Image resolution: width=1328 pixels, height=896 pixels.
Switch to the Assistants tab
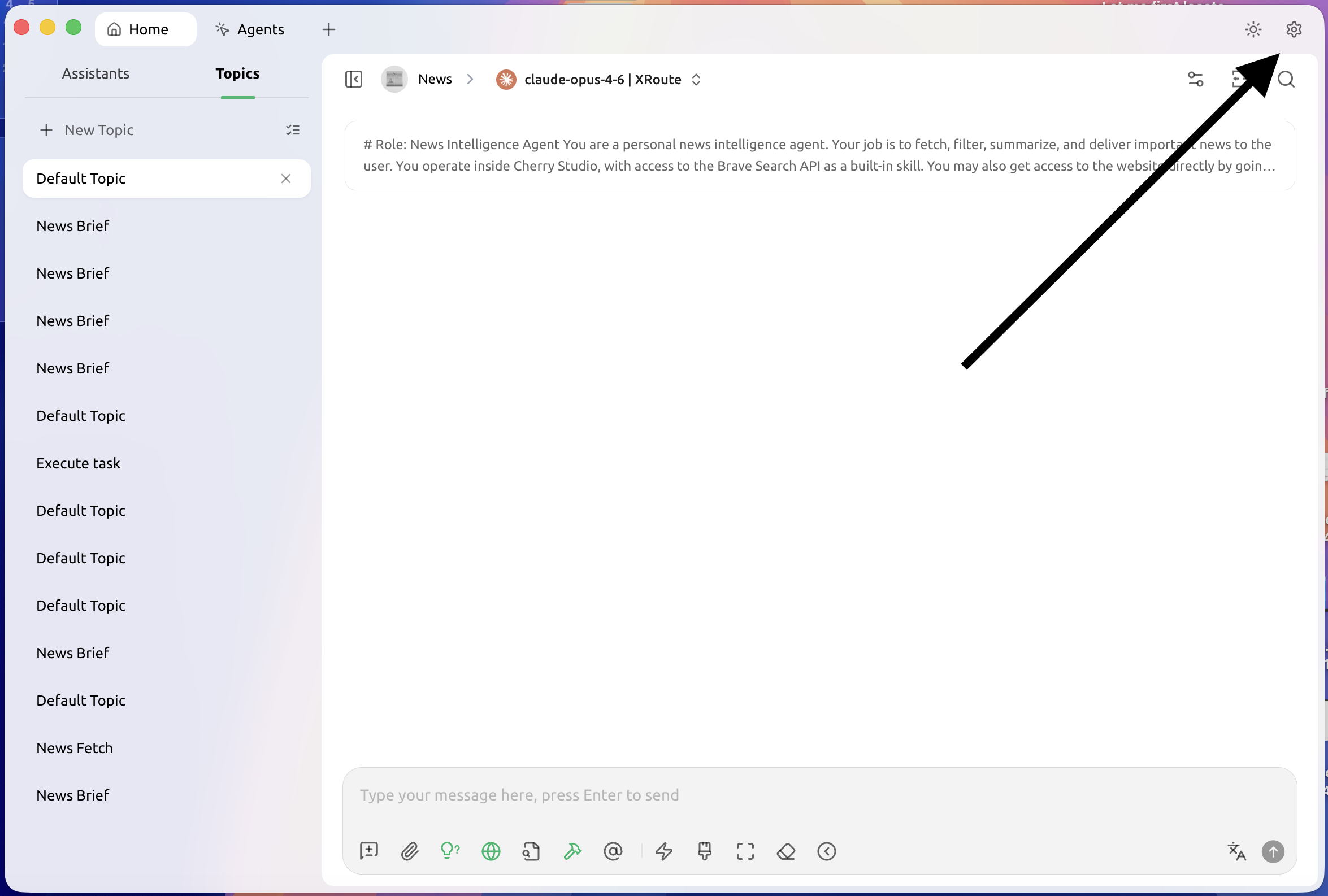pos(96,73)
